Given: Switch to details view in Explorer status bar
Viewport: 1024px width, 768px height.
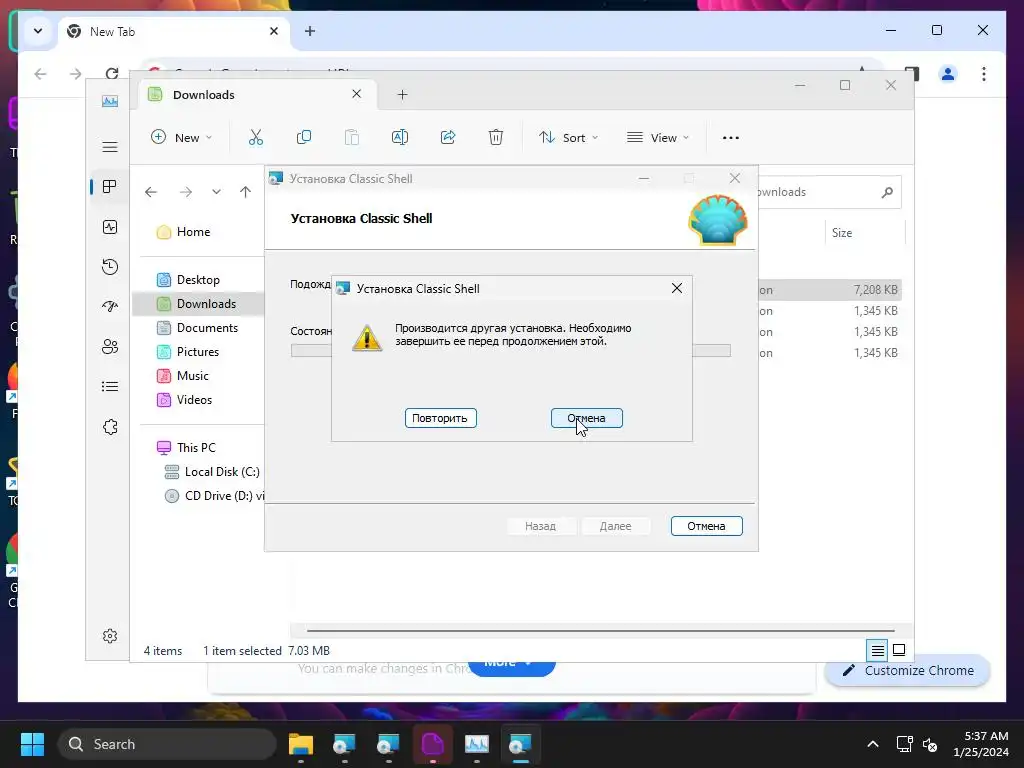Looking at the screenshot, I should click(877, 650).
